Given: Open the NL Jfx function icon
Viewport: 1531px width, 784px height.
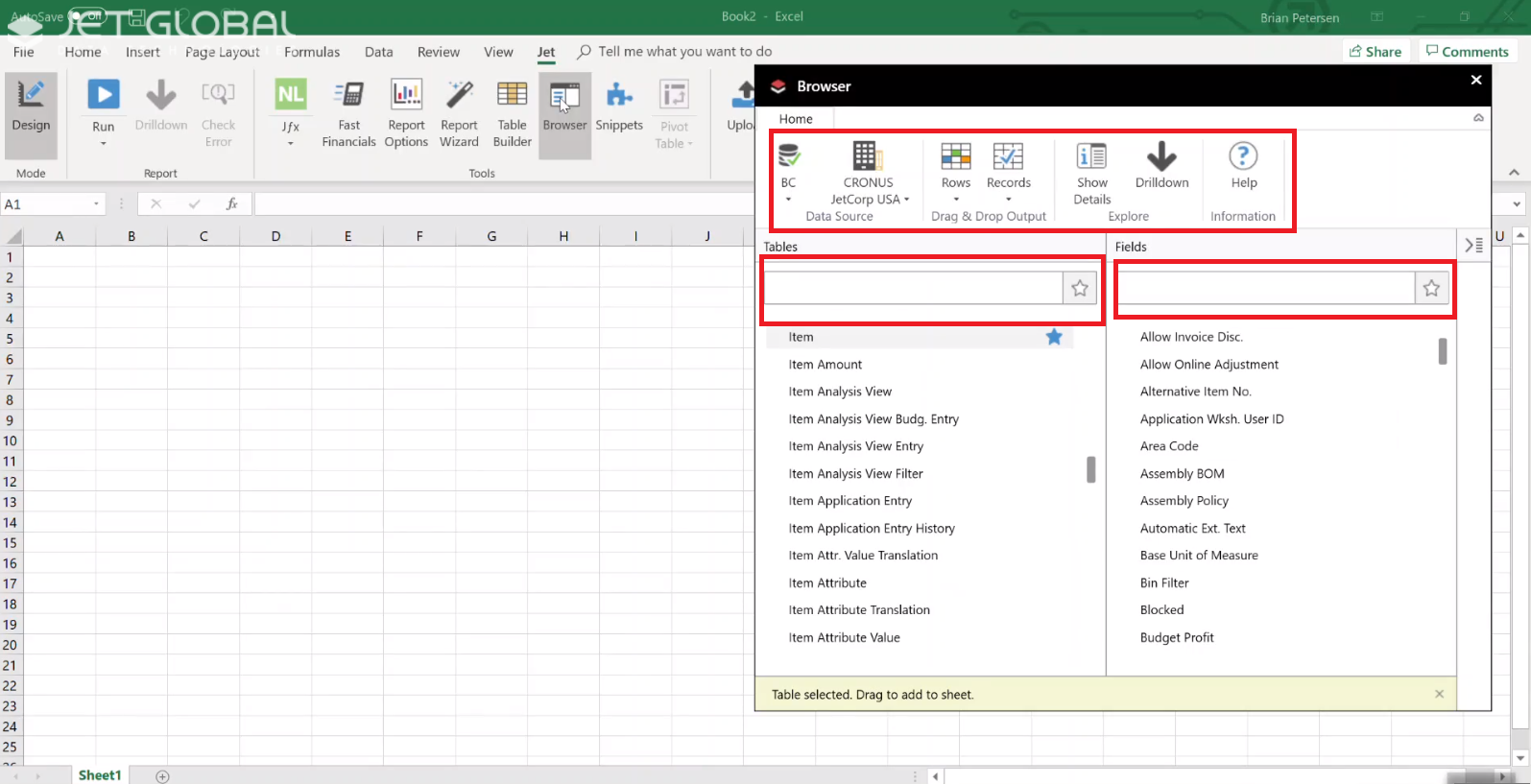Looking at the screenshot, I should pyautogui.click(x=291, y=96).
